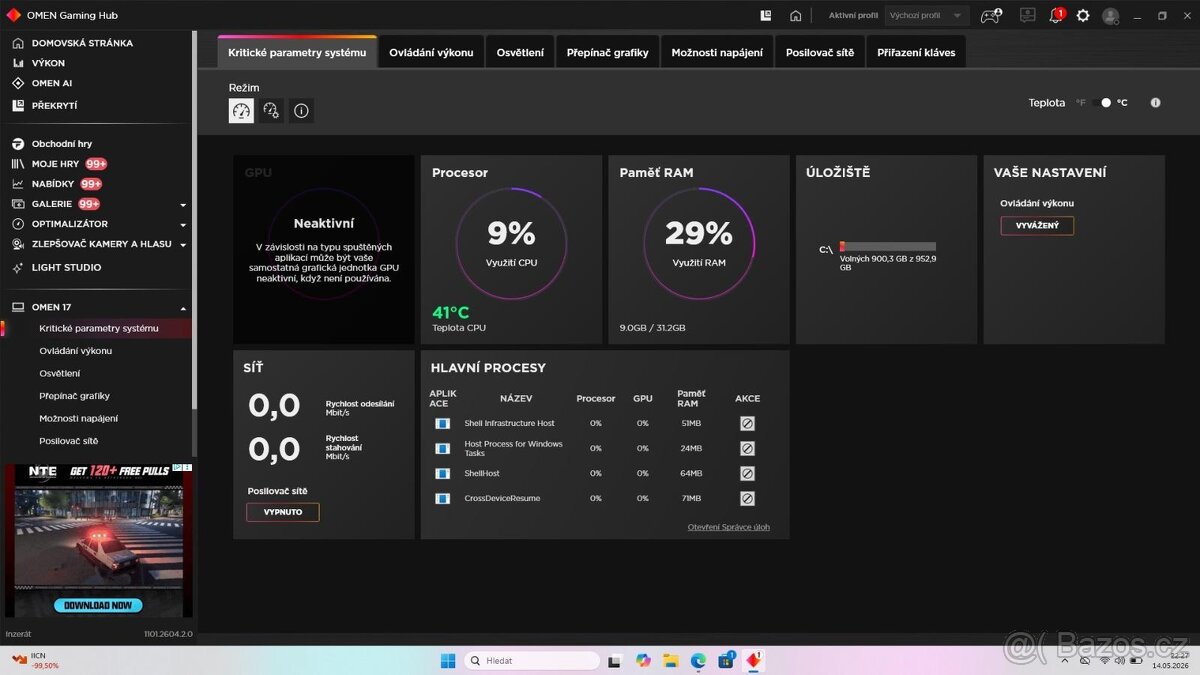Switch to the Posilovač sítě tab
The height and width of the screenshot is (675, 1200).
(820, 52)
